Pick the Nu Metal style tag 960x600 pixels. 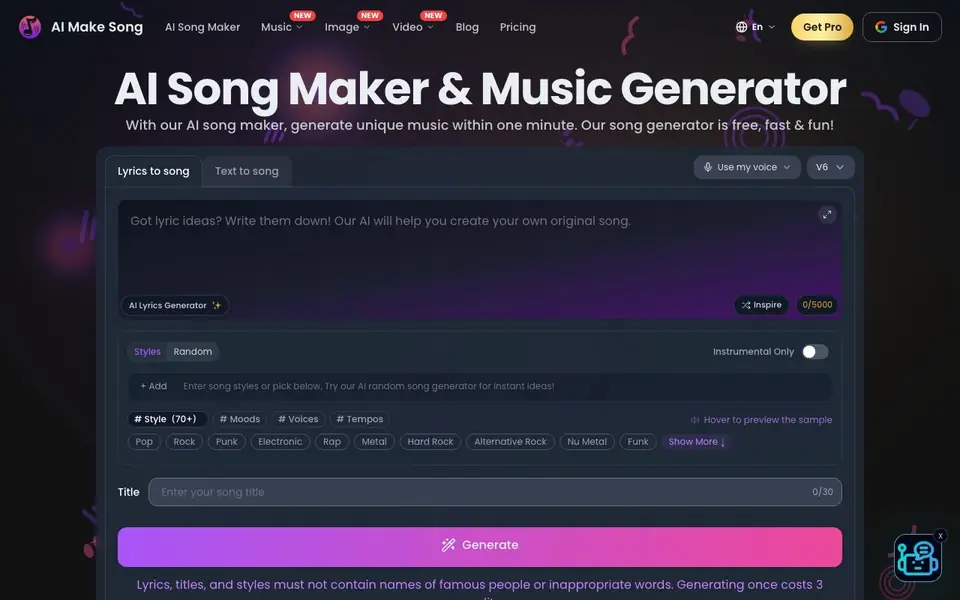point(587,441)
